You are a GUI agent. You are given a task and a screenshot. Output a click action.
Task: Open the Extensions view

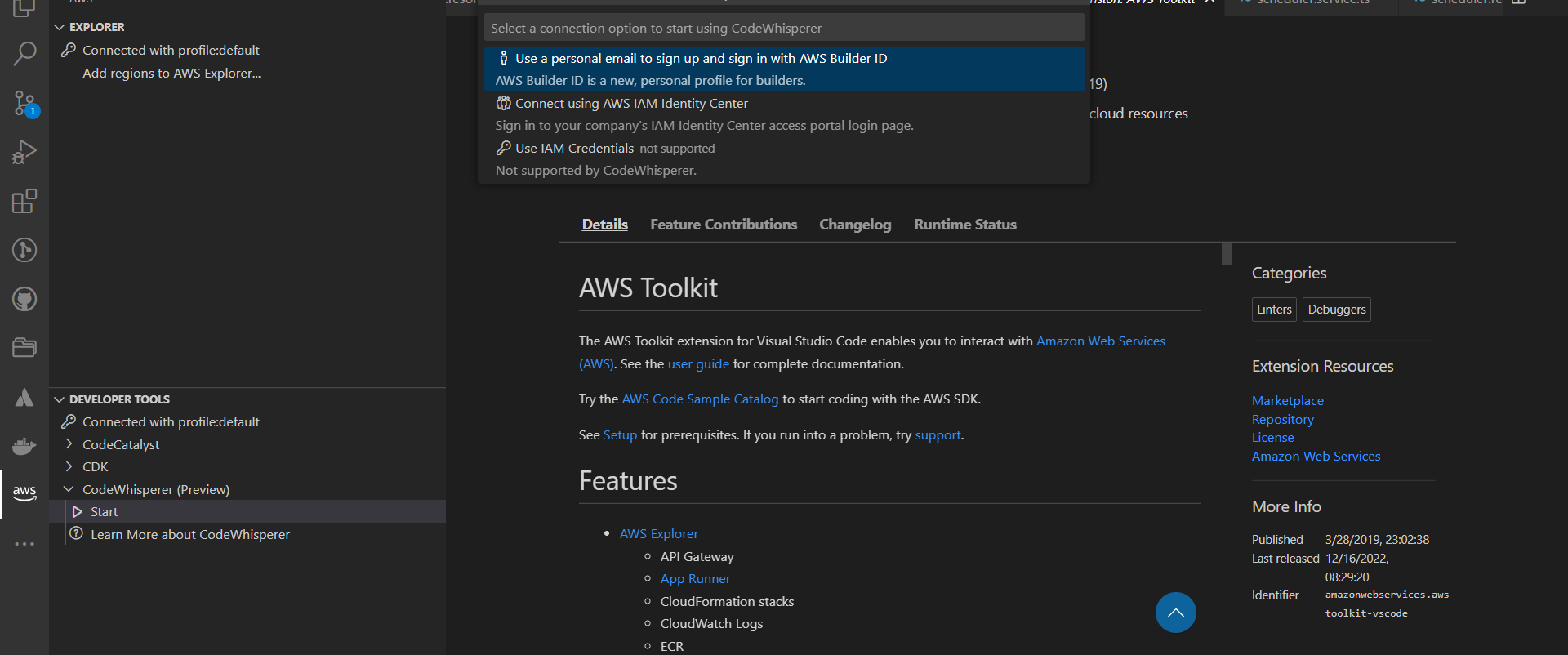coord(24,201)
